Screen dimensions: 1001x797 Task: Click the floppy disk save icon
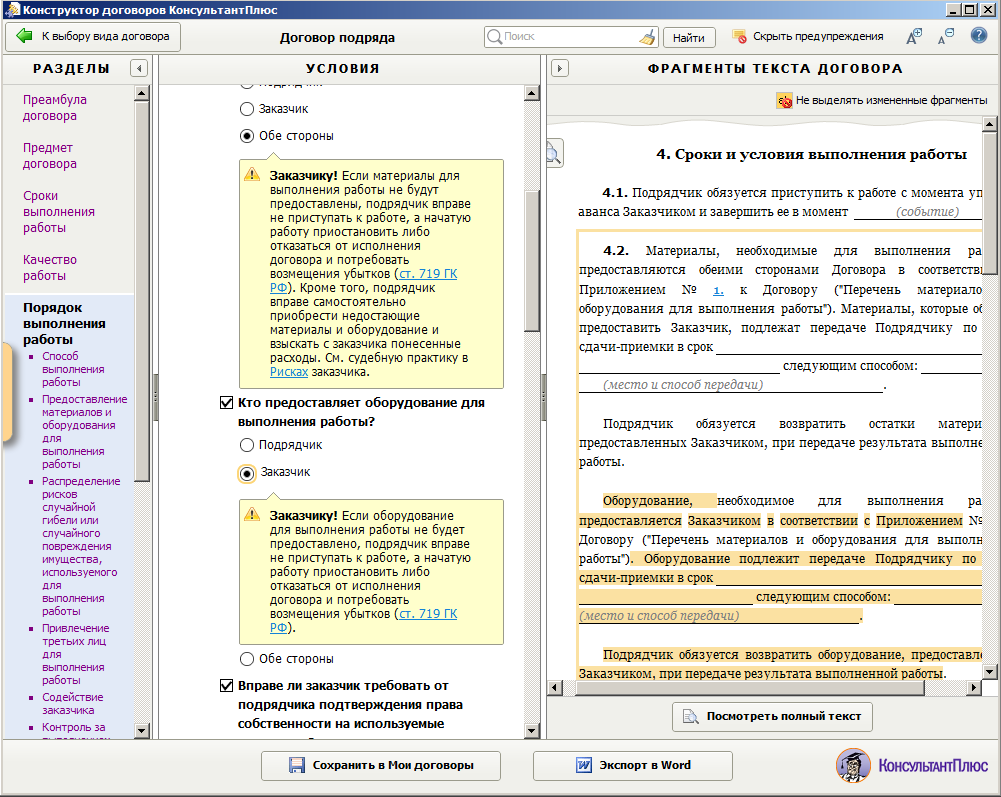point(297,765)
